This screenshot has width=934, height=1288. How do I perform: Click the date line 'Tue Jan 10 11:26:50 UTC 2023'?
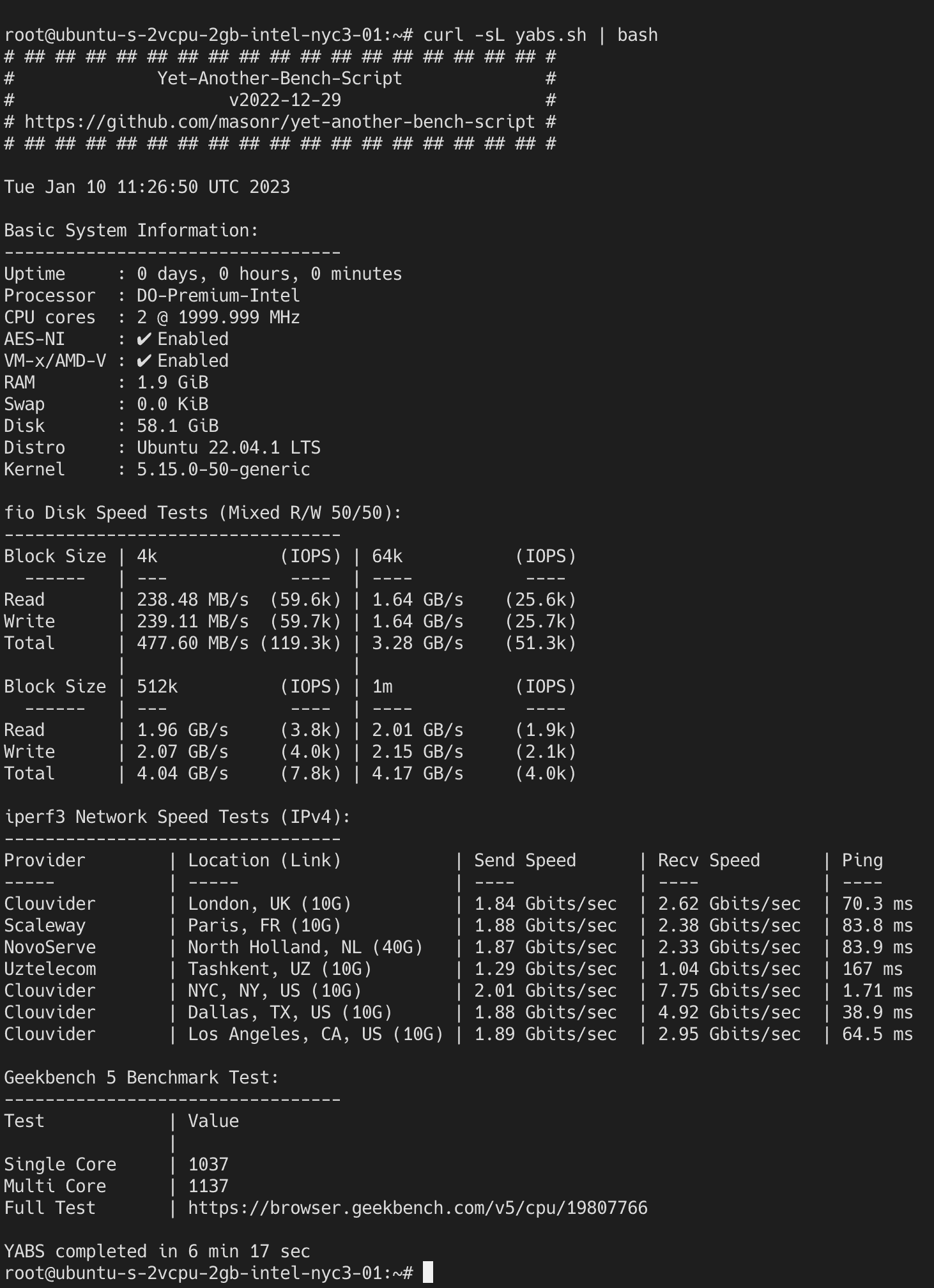tap(147, 187)
